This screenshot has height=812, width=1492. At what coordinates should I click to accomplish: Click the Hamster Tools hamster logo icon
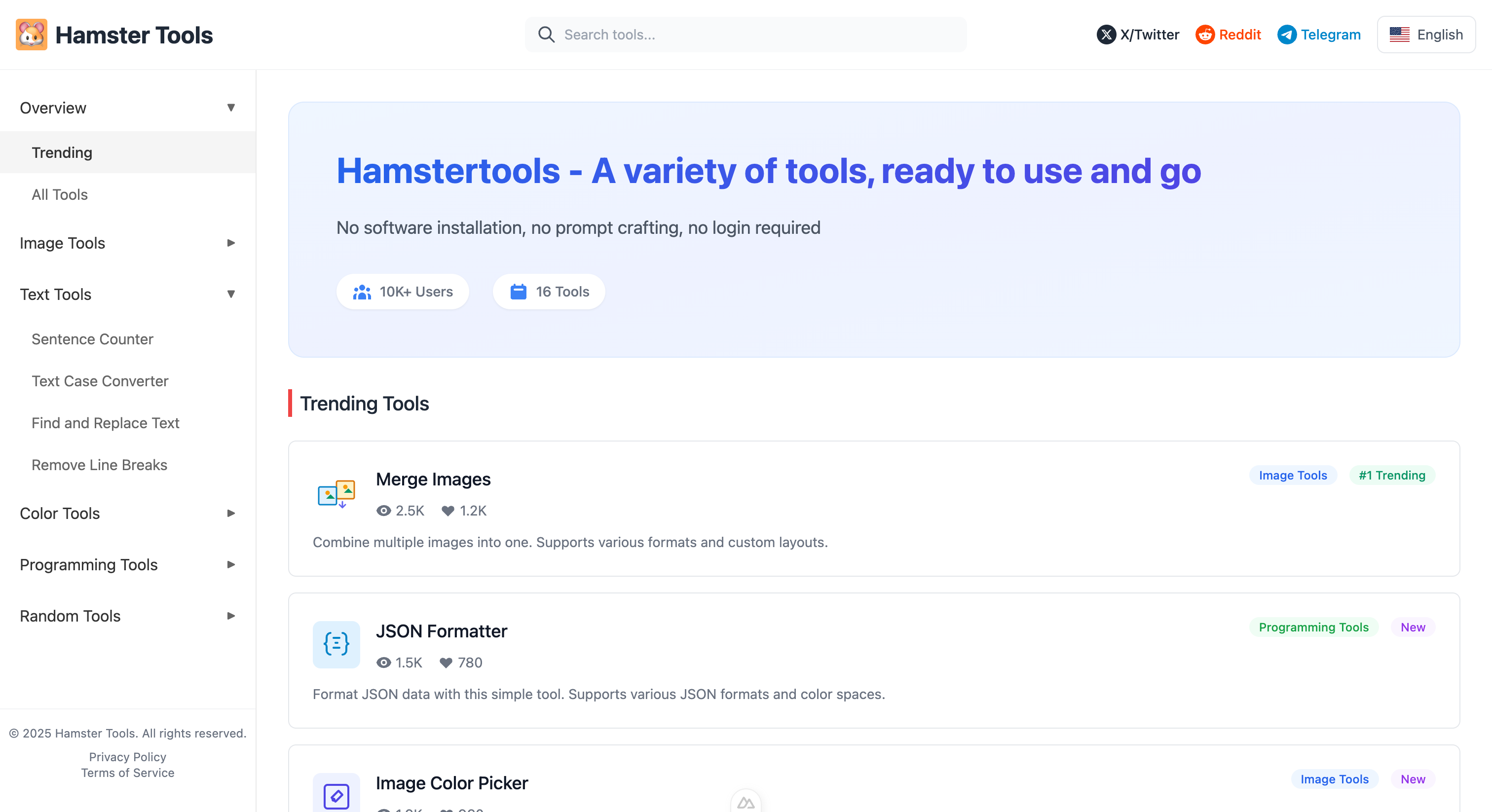31,35
